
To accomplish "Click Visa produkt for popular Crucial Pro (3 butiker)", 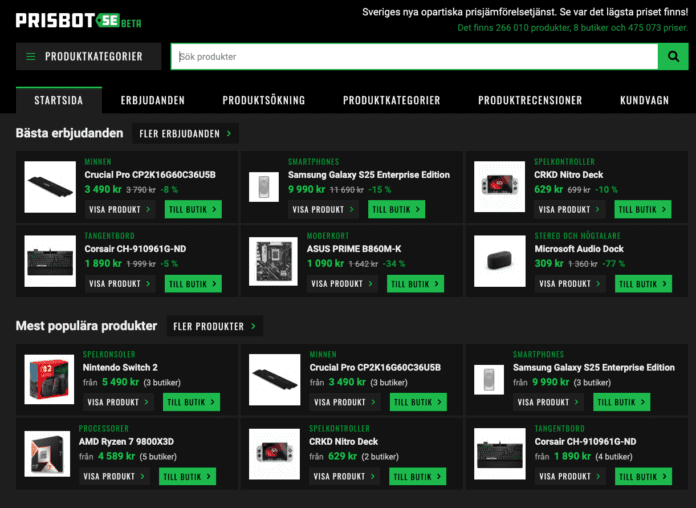I will [x=345, y=402].
